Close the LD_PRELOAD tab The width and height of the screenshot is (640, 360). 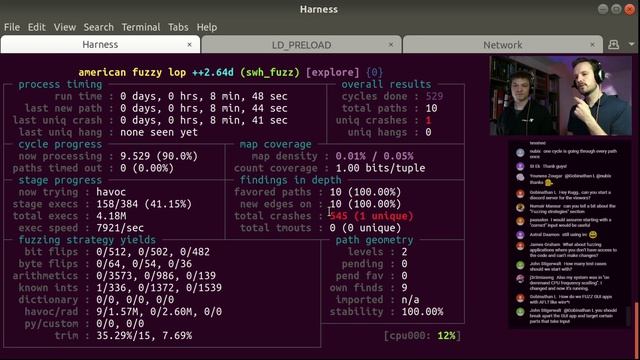pyautogui.click(x=391, y=44)
